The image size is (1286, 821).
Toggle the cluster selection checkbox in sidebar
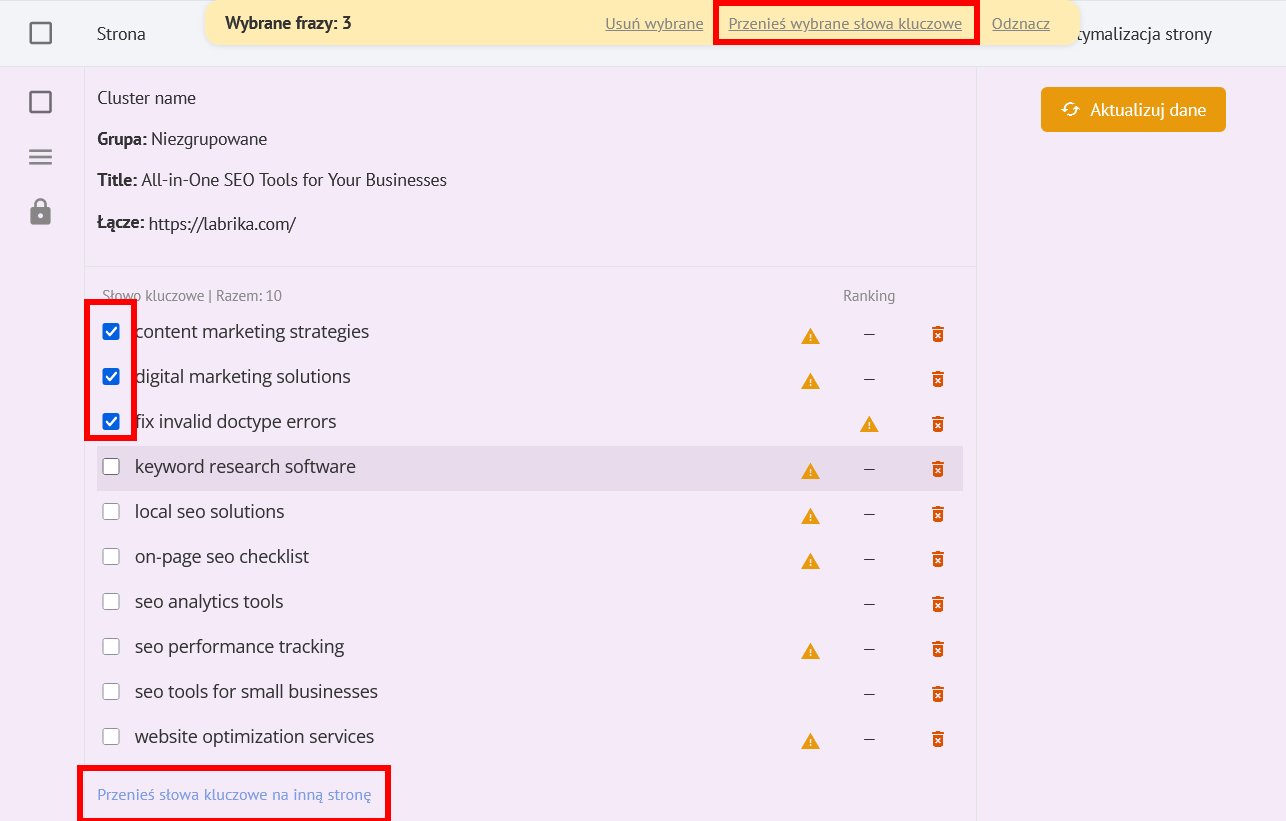tap(40, 102)
